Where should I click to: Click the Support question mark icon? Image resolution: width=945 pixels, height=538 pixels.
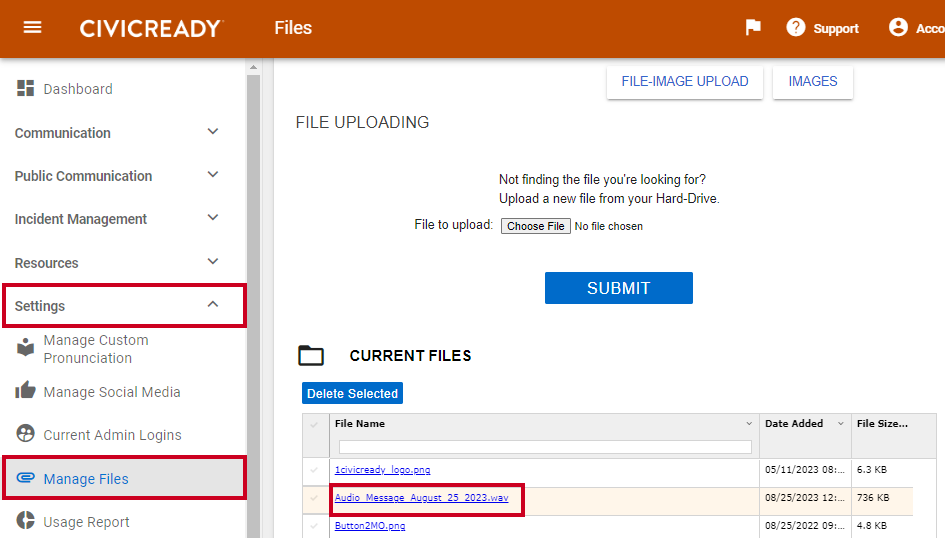pos(796,27)
